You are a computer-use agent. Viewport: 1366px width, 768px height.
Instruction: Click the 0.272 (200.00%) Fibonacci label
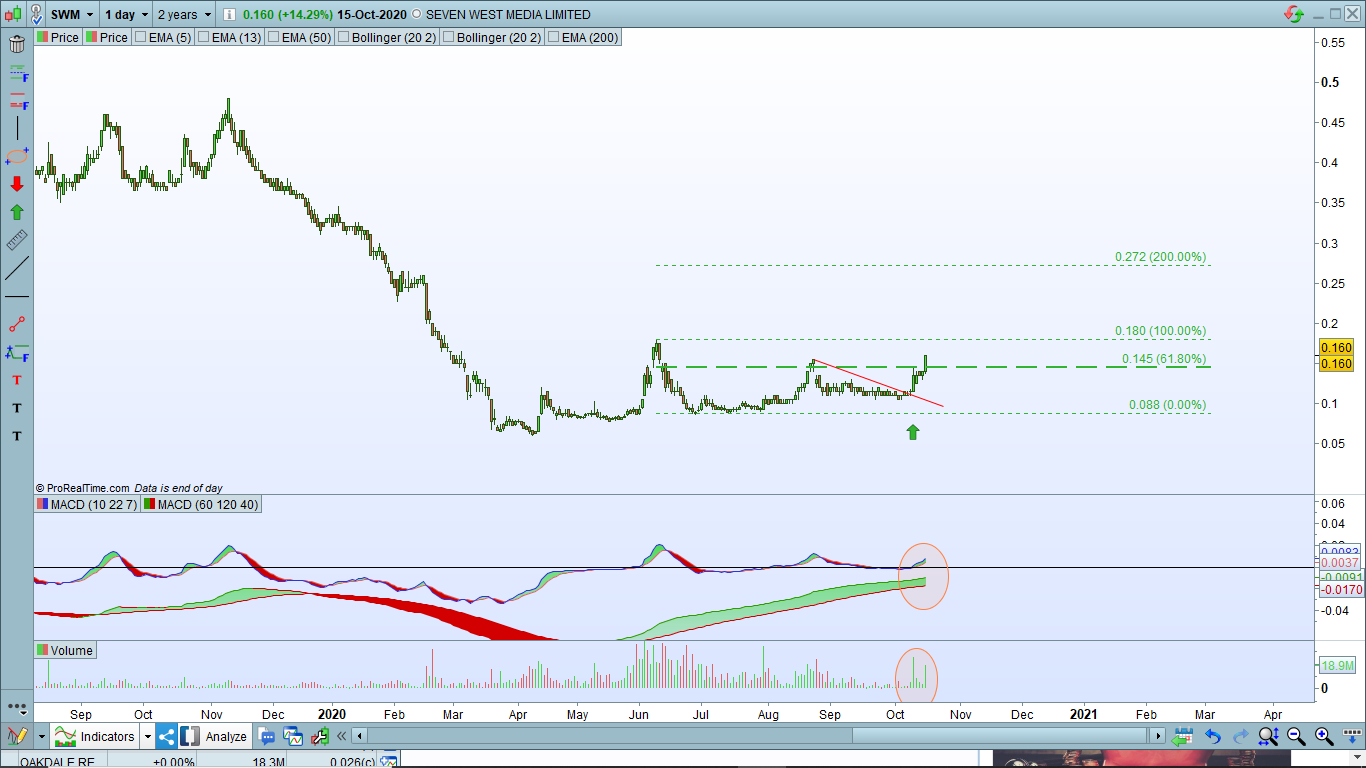(1161, 257)
